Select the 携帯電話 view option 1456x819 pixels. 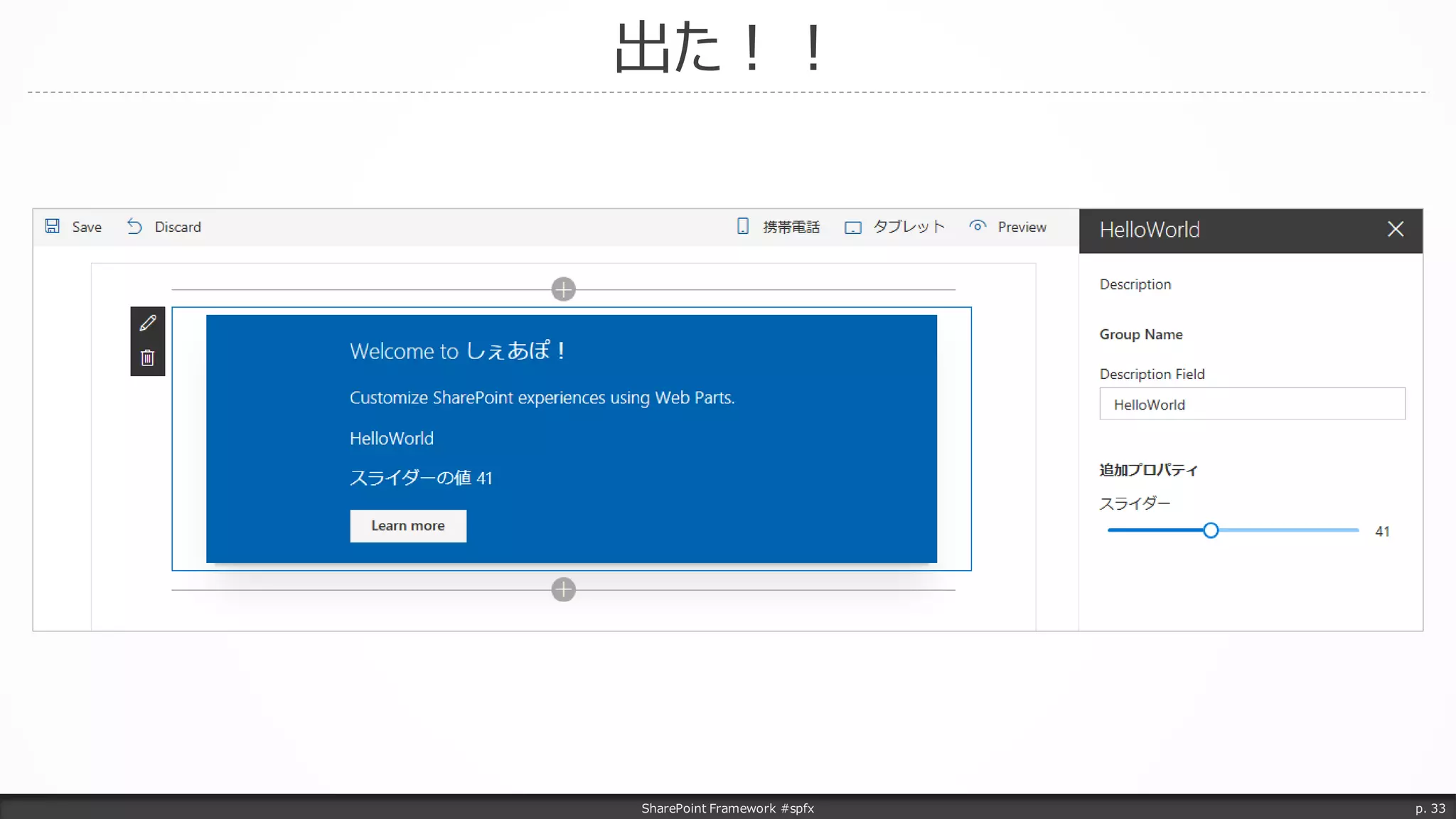click(791, 227)
